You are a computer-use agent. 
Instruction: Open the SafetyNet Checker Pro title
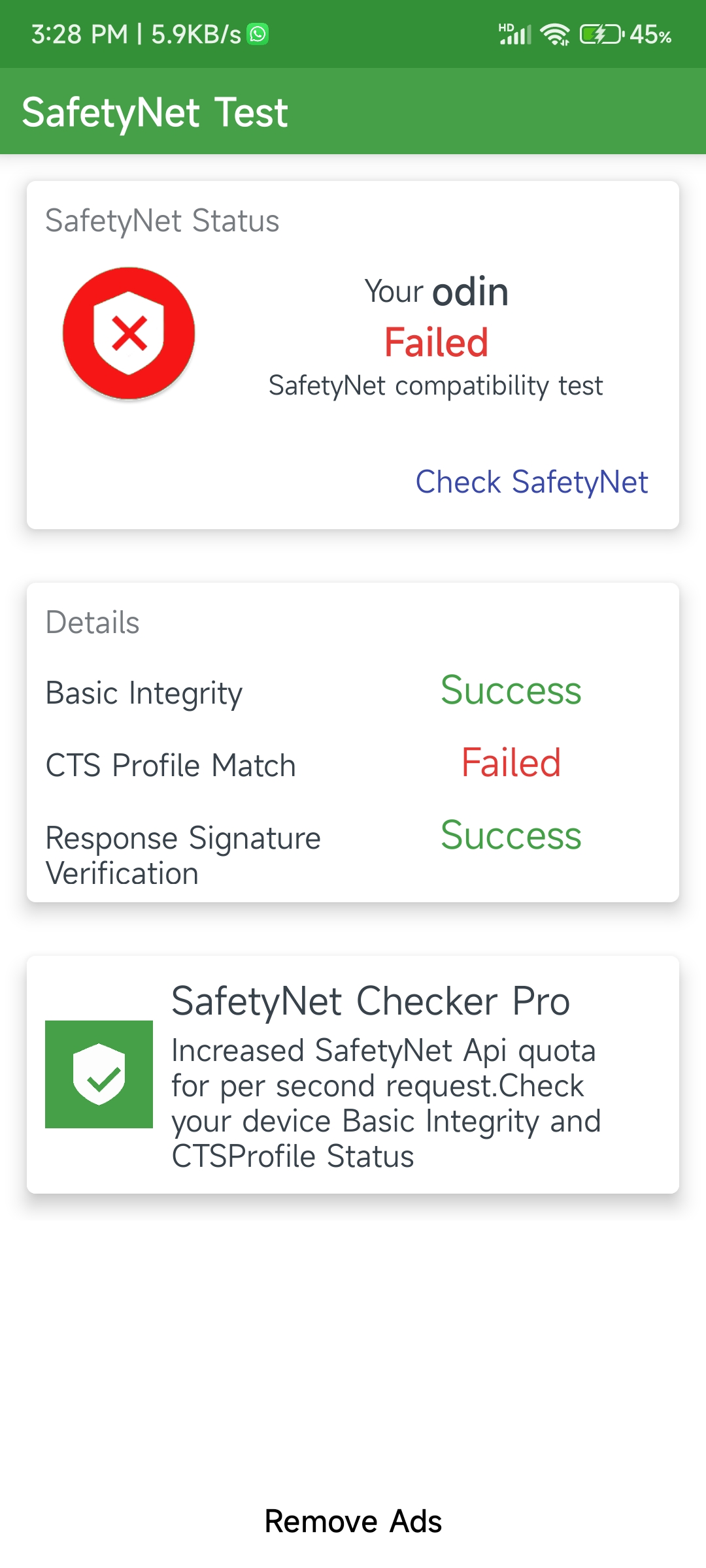pos(371,1002)
